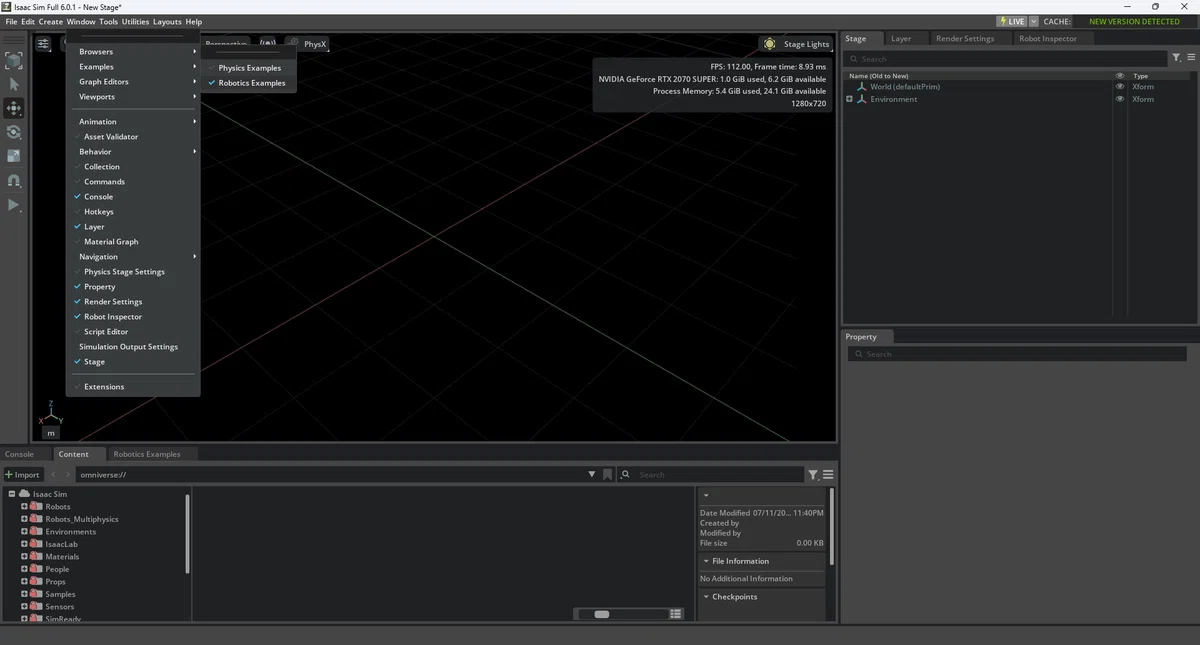1200x645 pixels.
Task: Activate the Move tool in left toolbar
Action: click(x=14, y=108)
